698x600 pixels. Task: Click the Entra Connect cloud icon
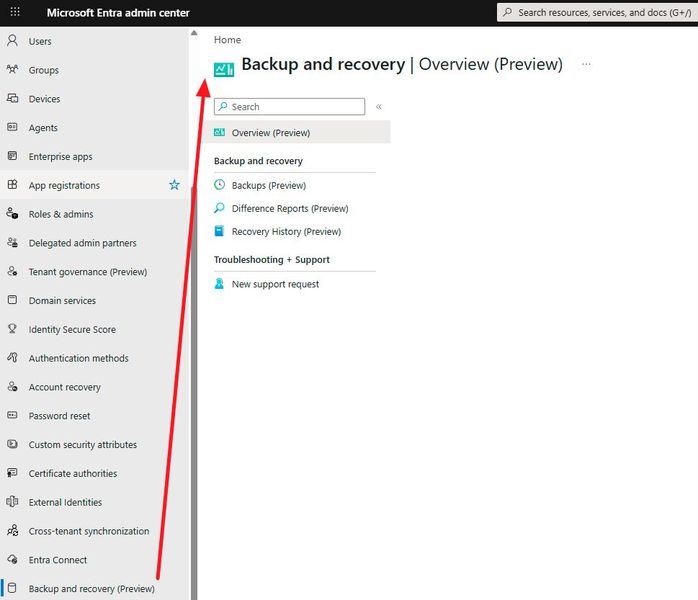pos(12,559)
